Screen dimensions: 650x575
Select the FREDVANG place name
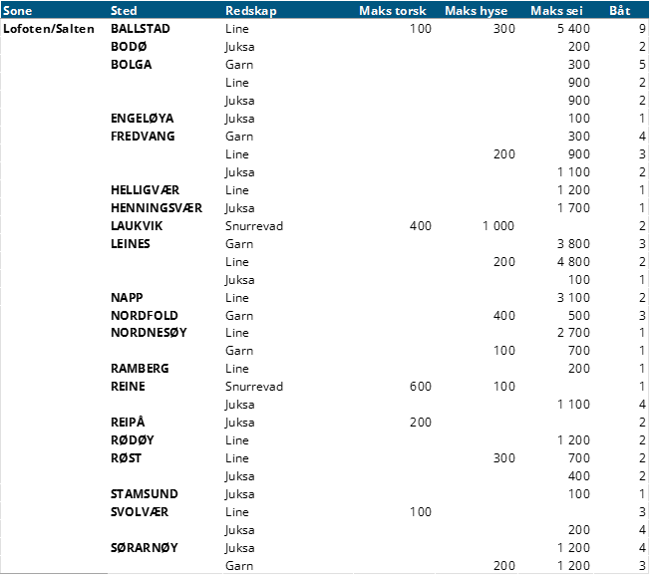143,136
